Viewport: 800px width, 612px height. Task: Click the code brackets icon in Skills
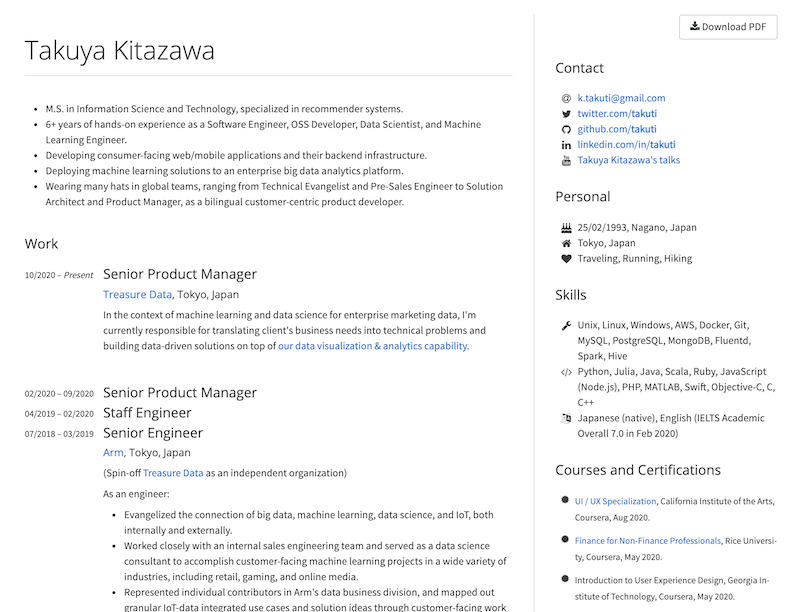pos(566,372)
